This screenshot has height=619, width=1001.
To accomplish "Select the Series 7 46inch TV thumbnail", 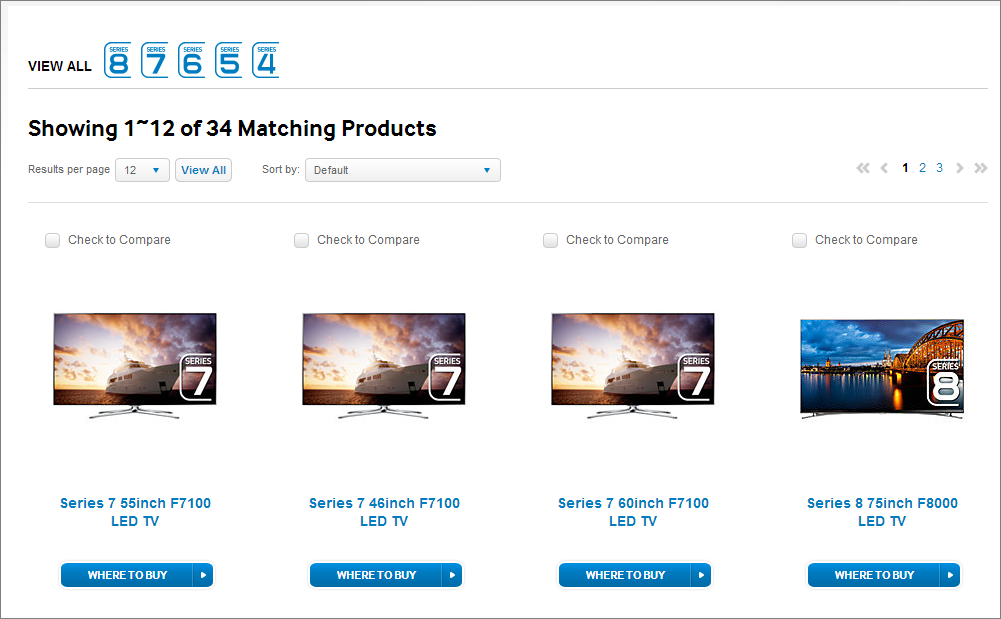I will (384, 365).
